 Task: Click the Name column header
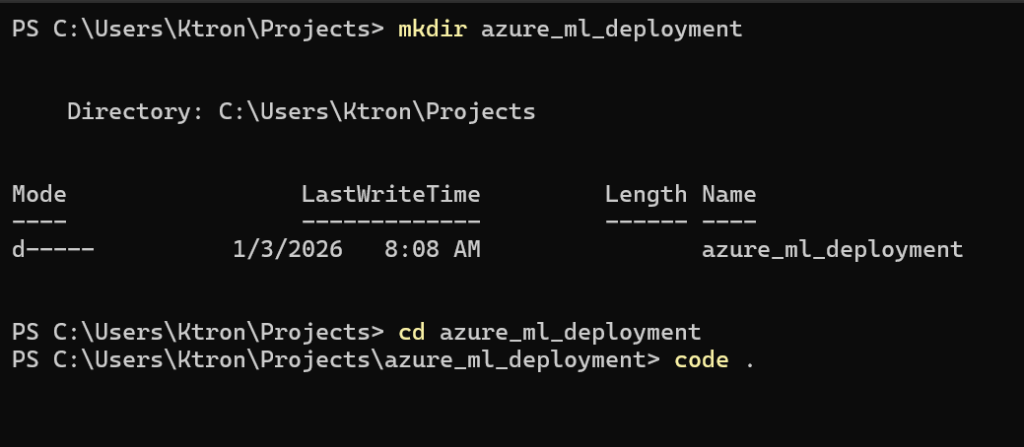(x=729, y=194)
